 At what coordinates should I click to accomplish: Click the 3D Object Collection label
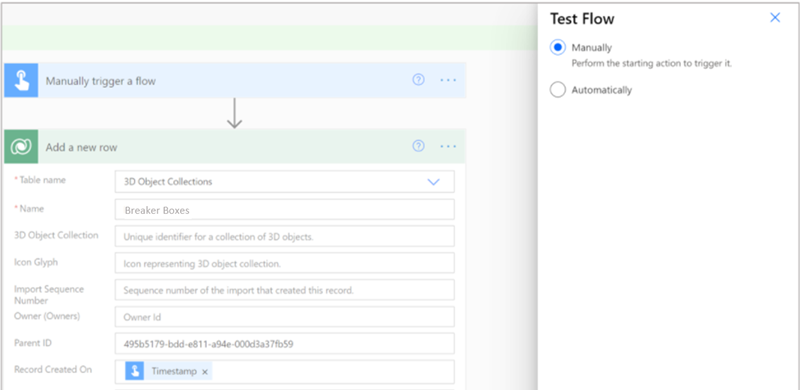click(x=56, y=235)
